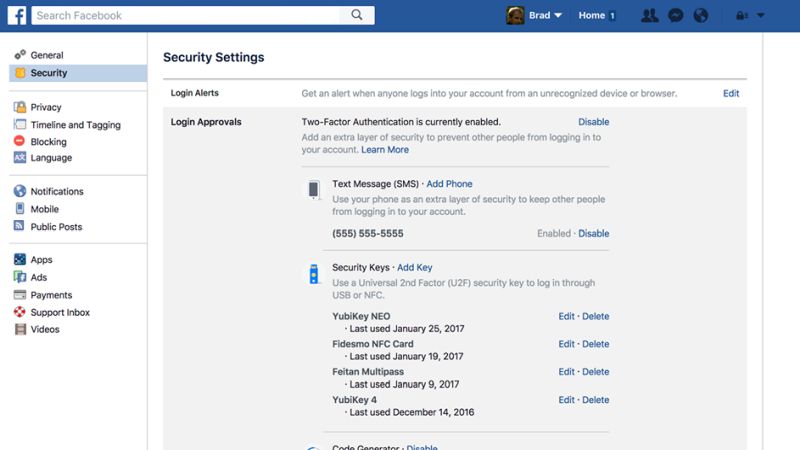
Task: Delete the YubiKey NEO key
Action: point(595,316)
